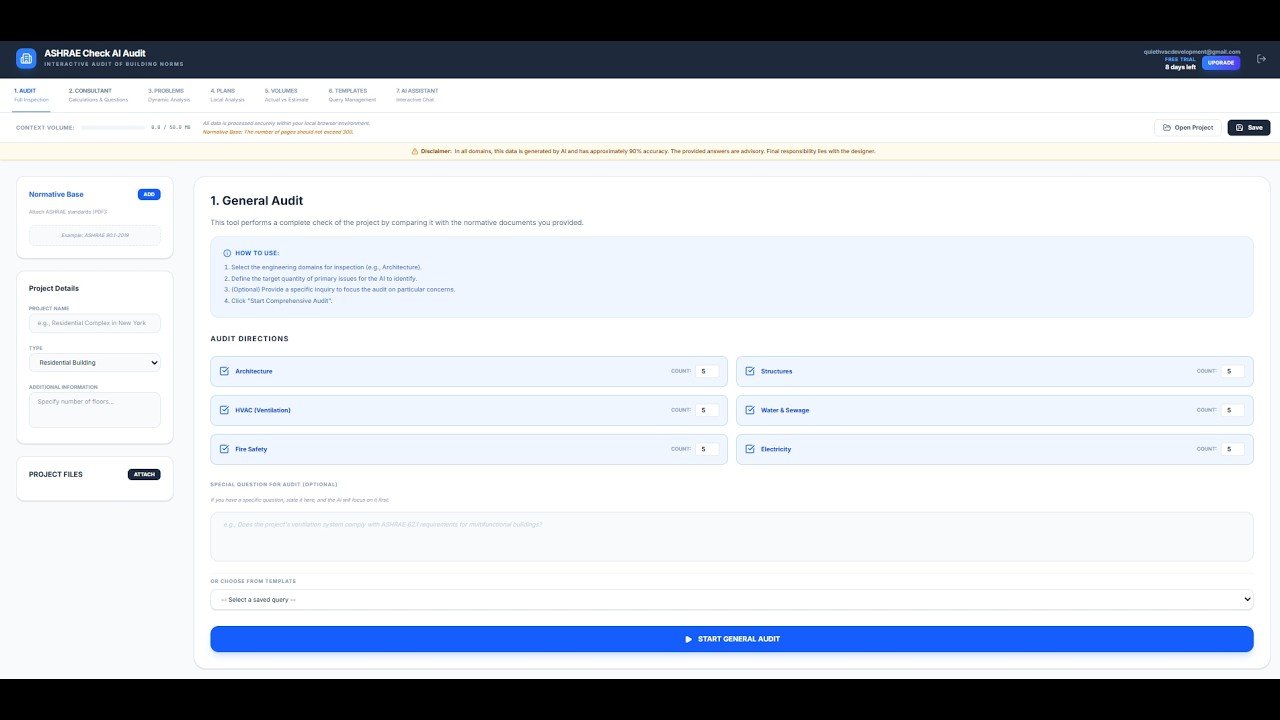Click the Context Volume progress bar
1280x720 pixels.
coord(112,128)
